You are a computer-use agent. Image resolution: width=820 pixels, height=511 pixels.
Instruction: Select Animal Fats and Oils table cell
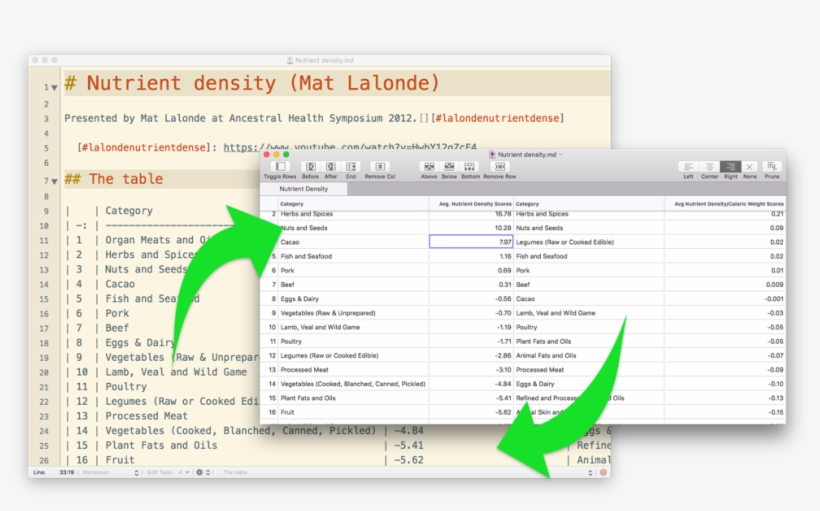coord(589,355)
